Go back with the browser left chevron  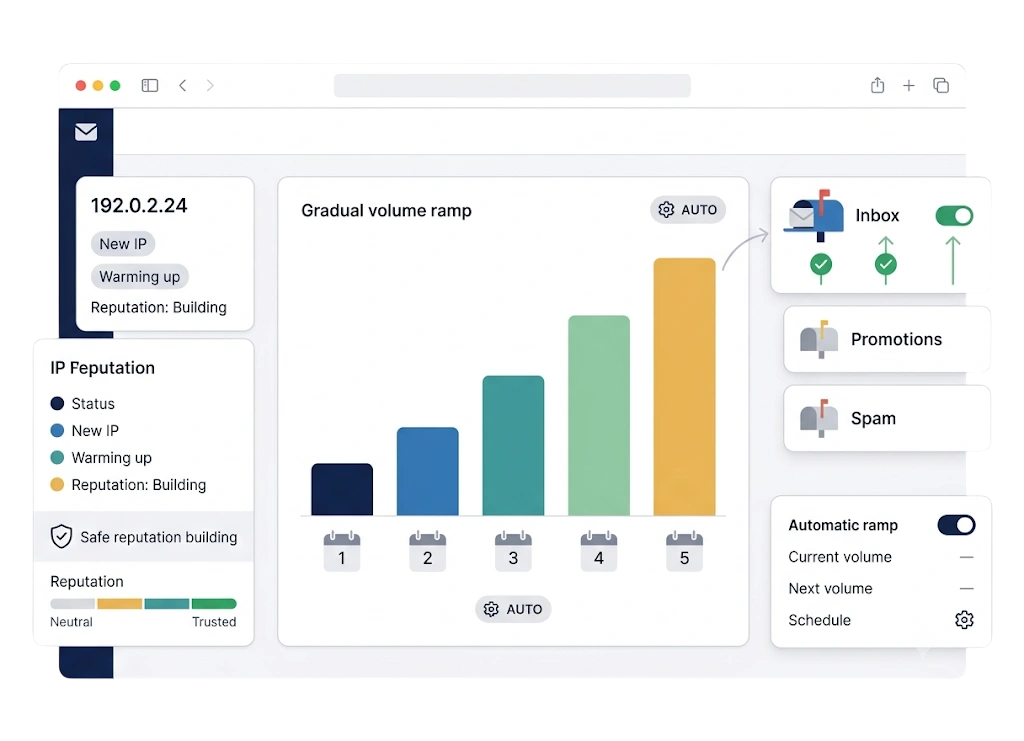(183, 86)
